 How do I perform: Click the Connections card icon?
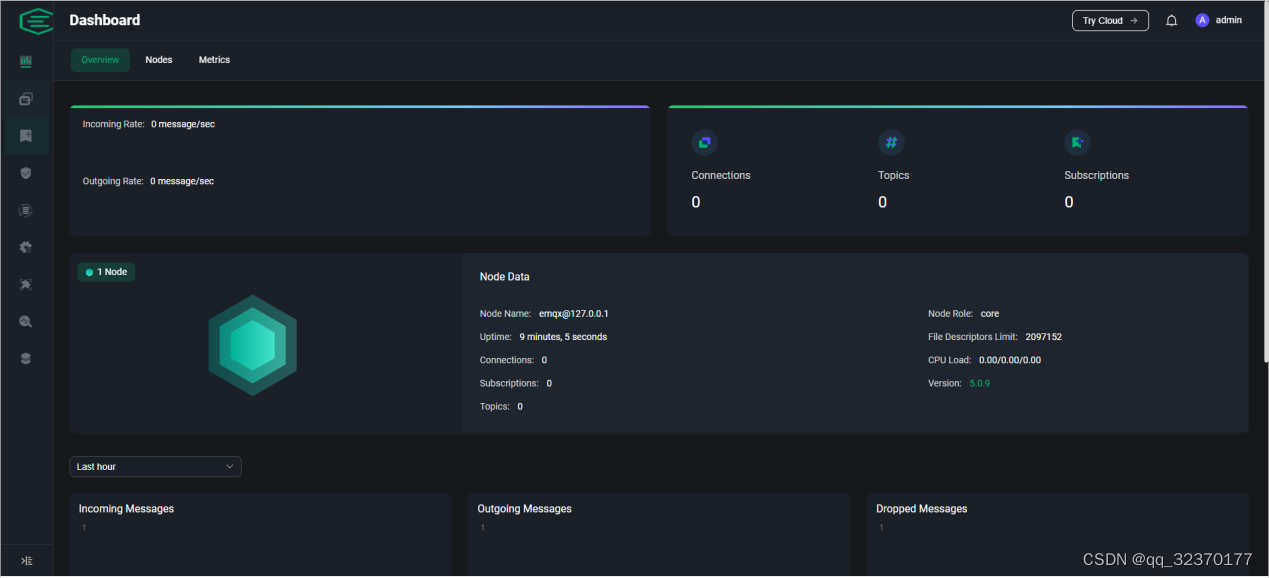(x=704, y=143)
